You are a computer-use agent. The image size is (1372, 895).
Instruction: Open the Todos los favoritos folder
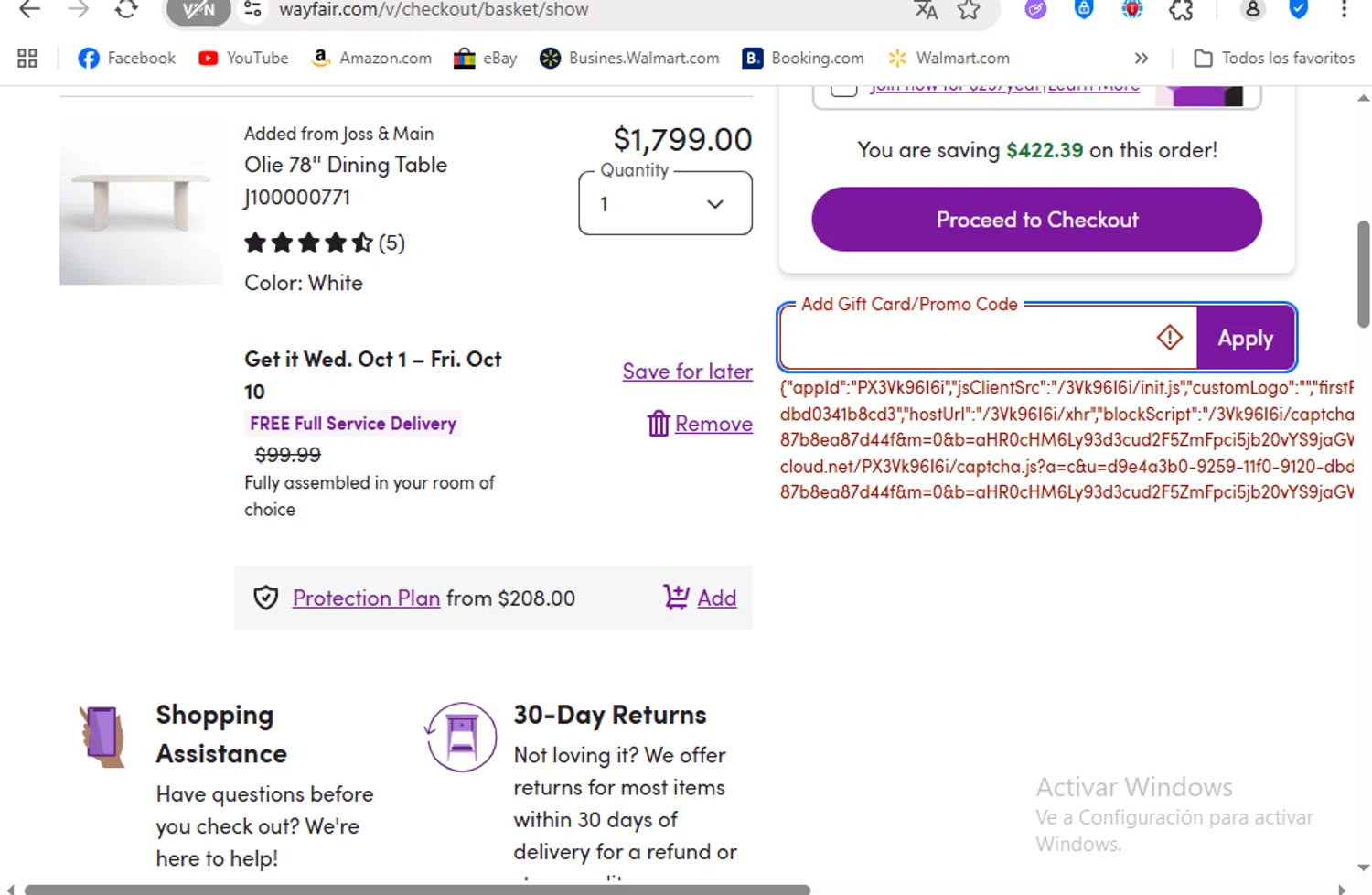coord(1274,58)
